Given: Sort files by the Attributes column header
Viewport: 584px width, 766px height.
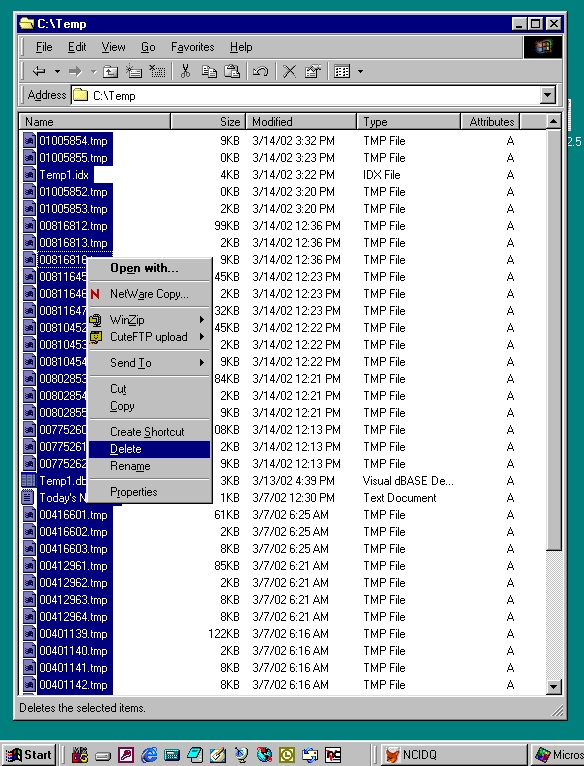Looking at the screenshot, I should (490, 122).
